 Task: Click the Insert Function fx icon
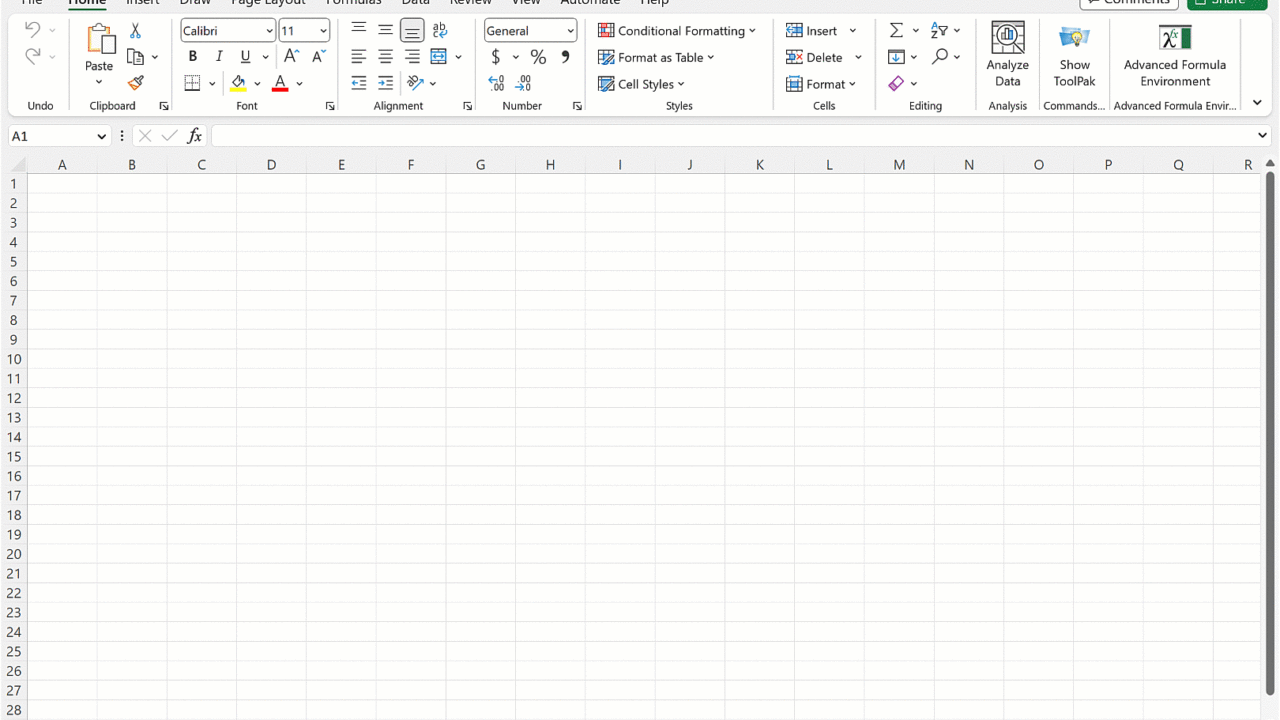pos(195,136)
